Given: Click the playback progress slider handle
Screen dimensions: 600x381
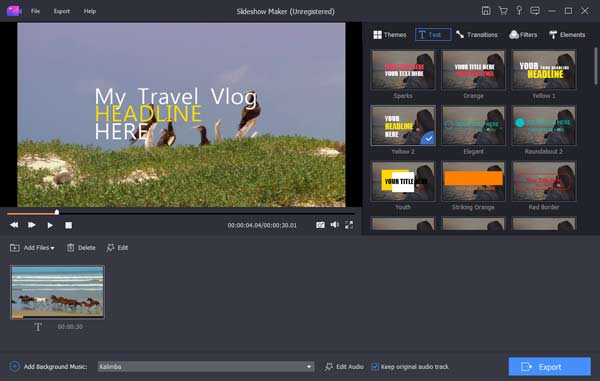Looking at the screenshot, I should click(x=57, y=212).
